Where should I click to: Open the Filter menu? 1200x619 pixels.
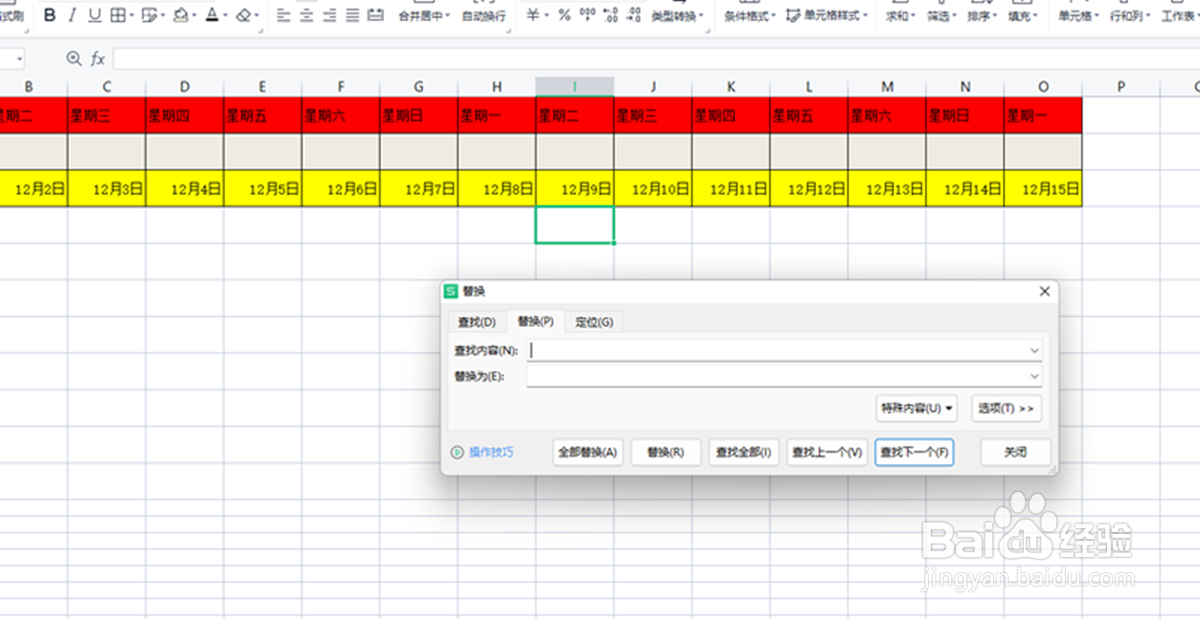(941, 16)
